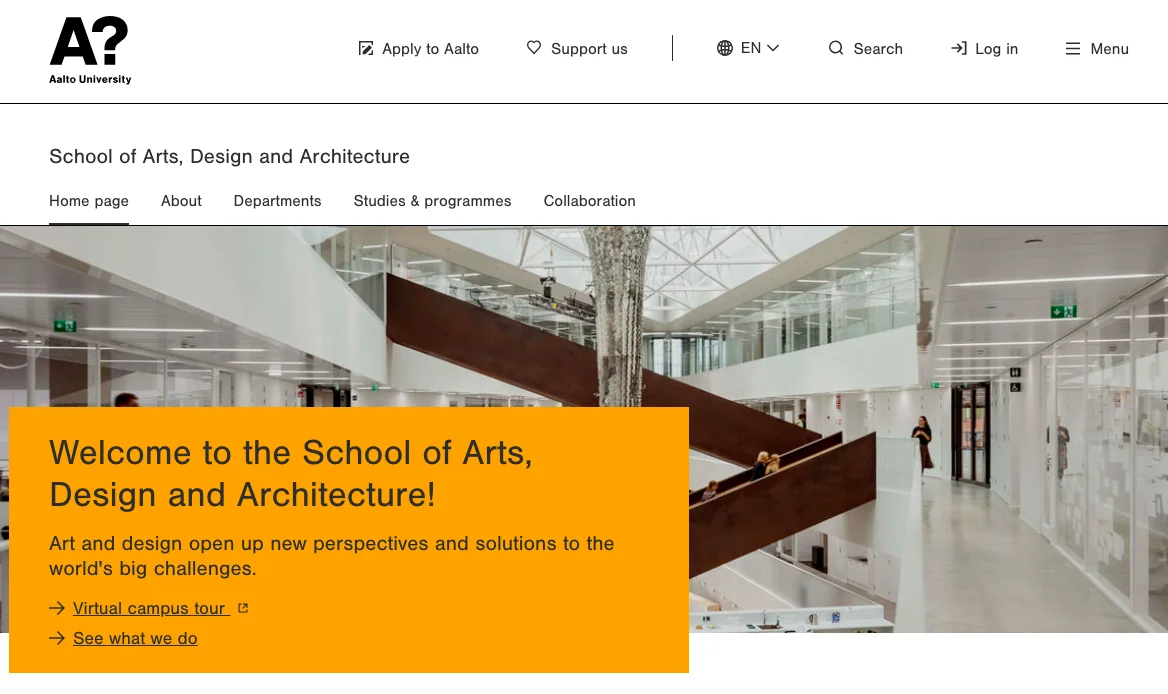Click the globe language icon
The height and width of the screenshot is (694, 1168).
click(x=725, y=48)
